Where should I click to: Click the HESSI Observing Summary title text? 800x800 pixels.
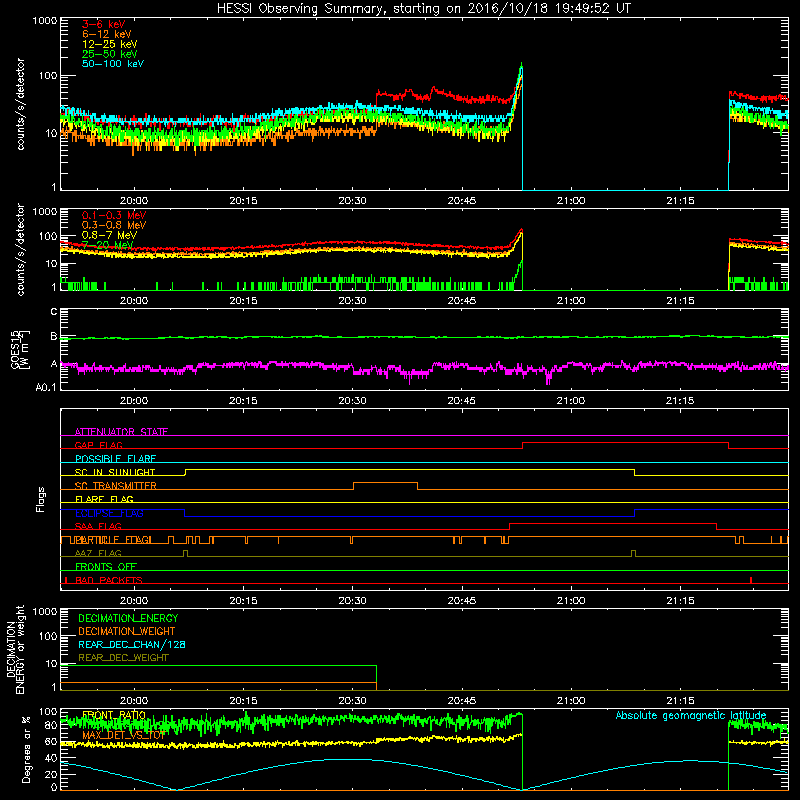424,9
